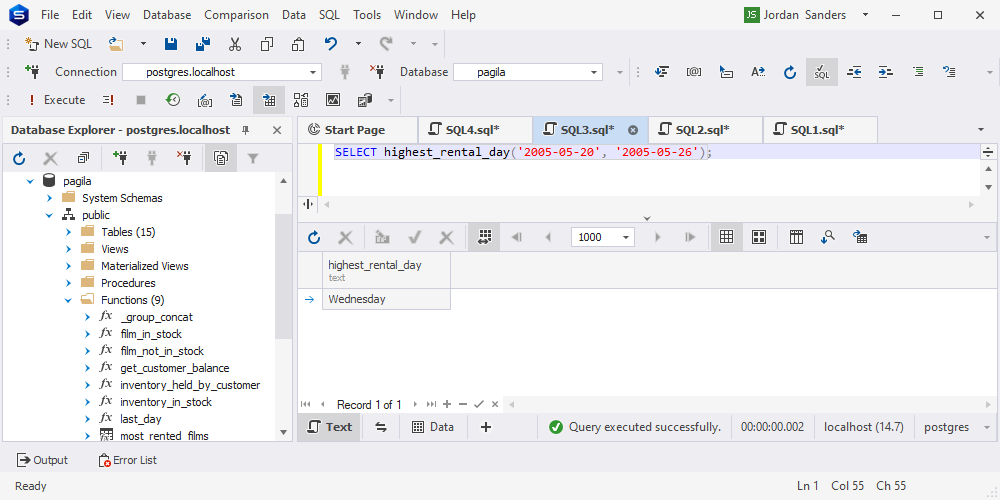Expand the System Schemas folder
The image size is (1000, 500).
[x=49, y=198]
